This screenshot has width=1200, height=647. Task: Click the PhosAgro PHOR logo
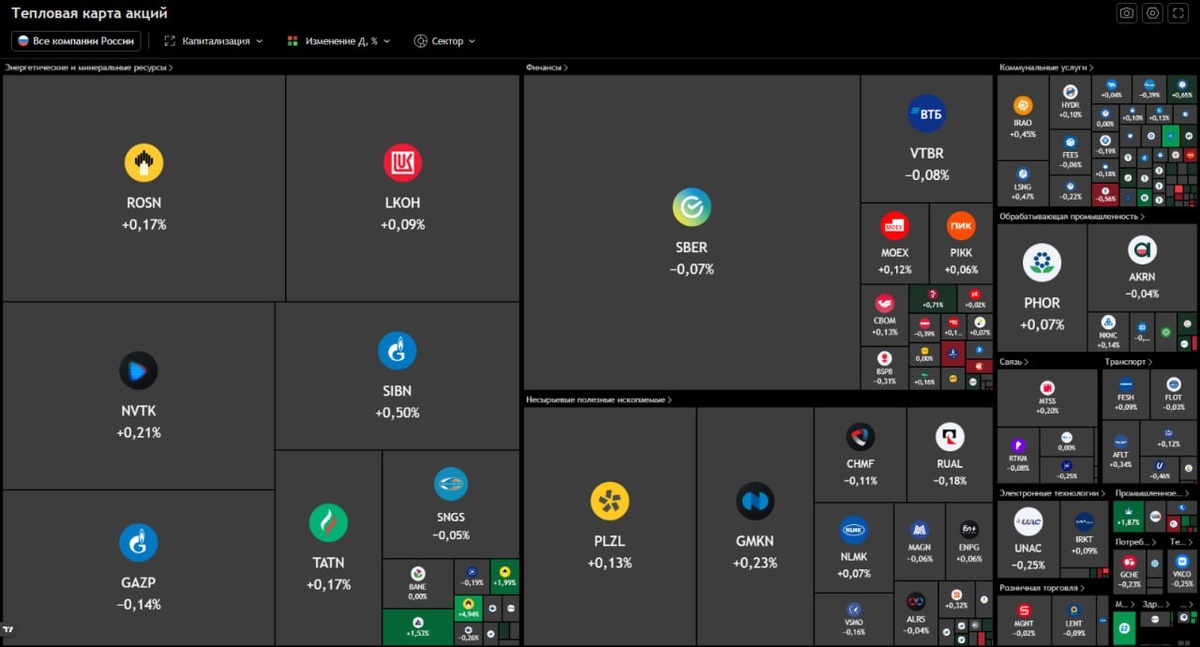pos(1042,263)
